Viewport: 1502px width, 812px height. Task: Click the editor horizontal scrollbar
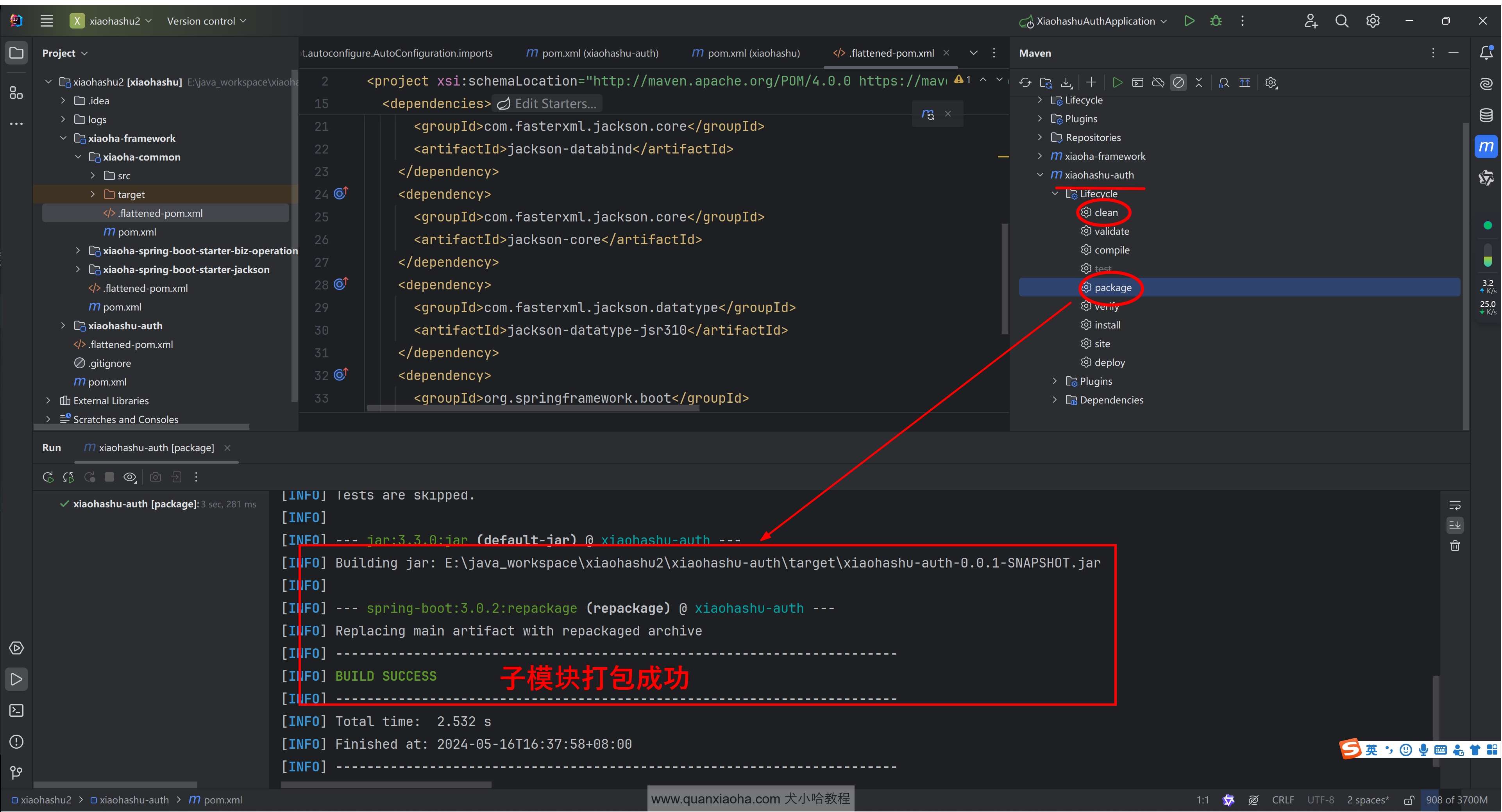533,409
